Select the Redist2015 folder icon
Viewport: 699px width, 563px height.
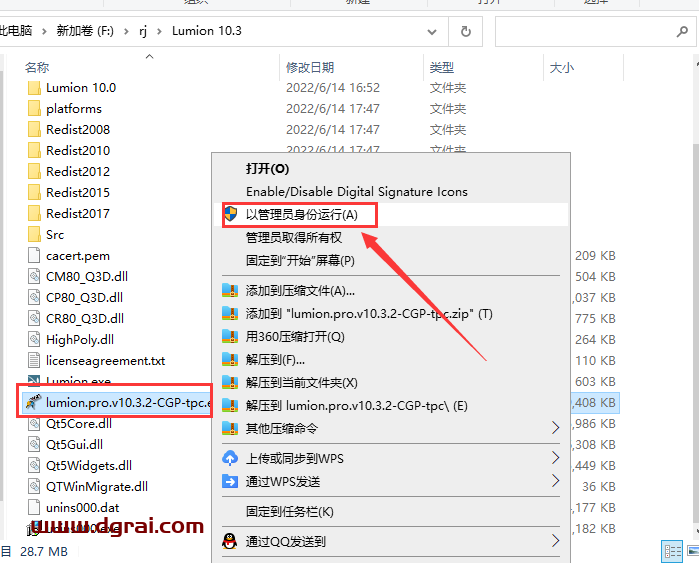click(34, 193)
